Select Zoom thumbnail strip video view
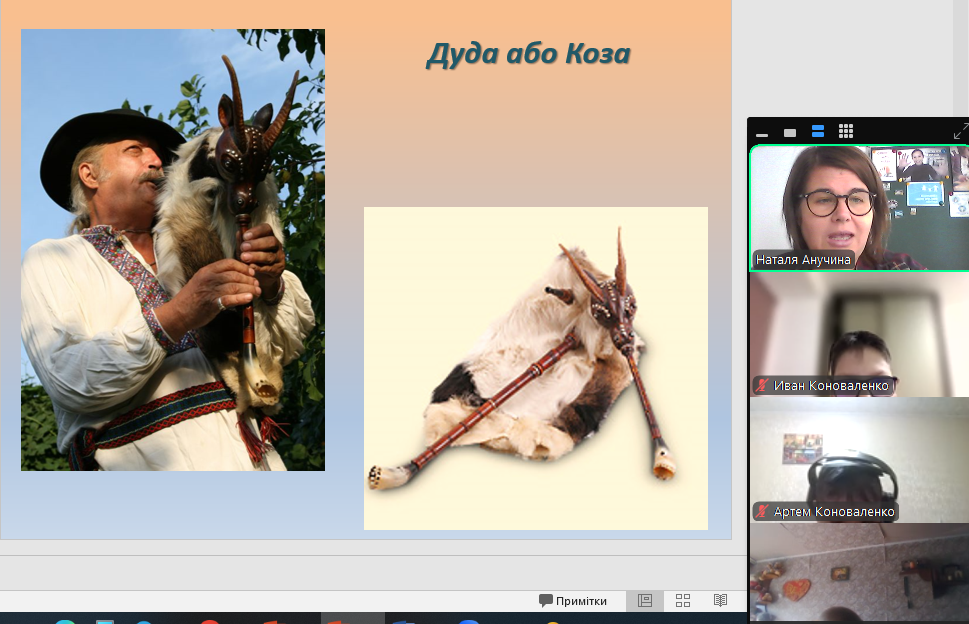The image size is (969, 624). click(x=818, y=131)
